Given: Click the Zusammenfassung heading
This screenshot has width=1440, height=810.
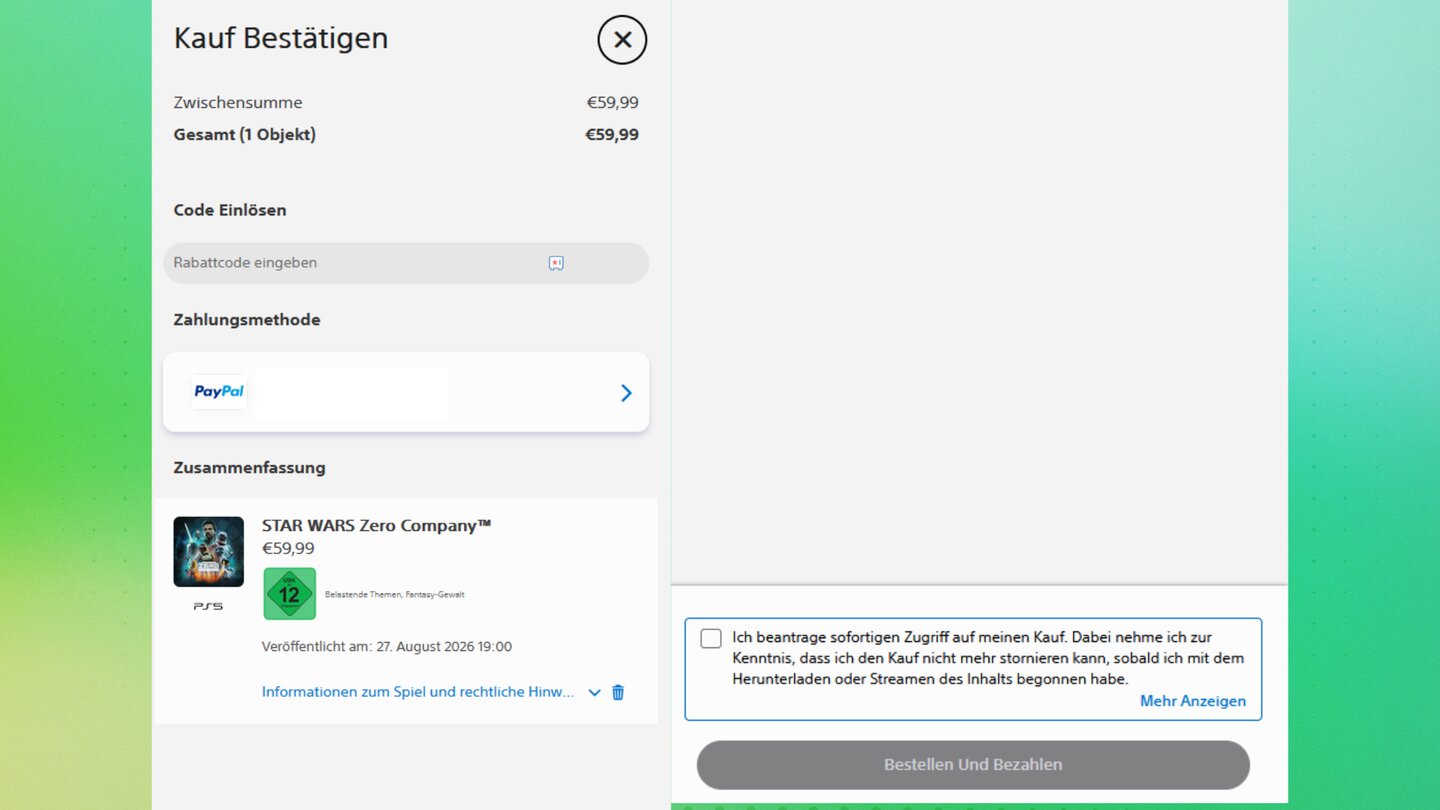Looking at the screenshot, I should [249, 467].
